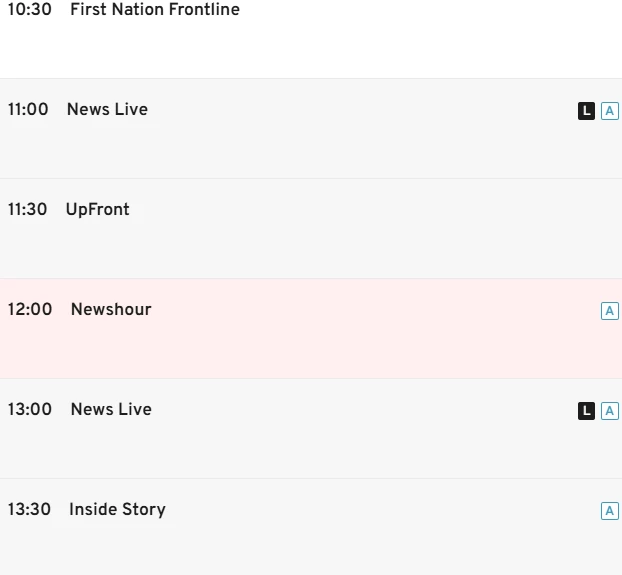Click the A badge on 13:00 News Live
The height and width of the screenshot is (575, 622).
click(x=610, y=411)
